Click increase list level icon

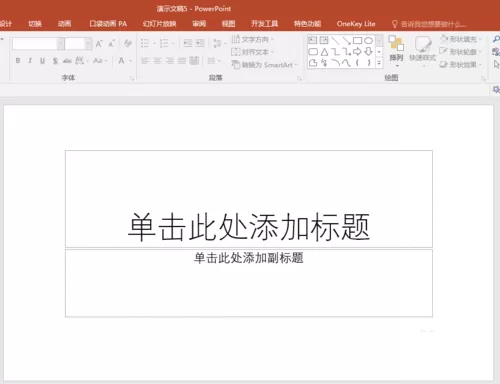point(200,43)
